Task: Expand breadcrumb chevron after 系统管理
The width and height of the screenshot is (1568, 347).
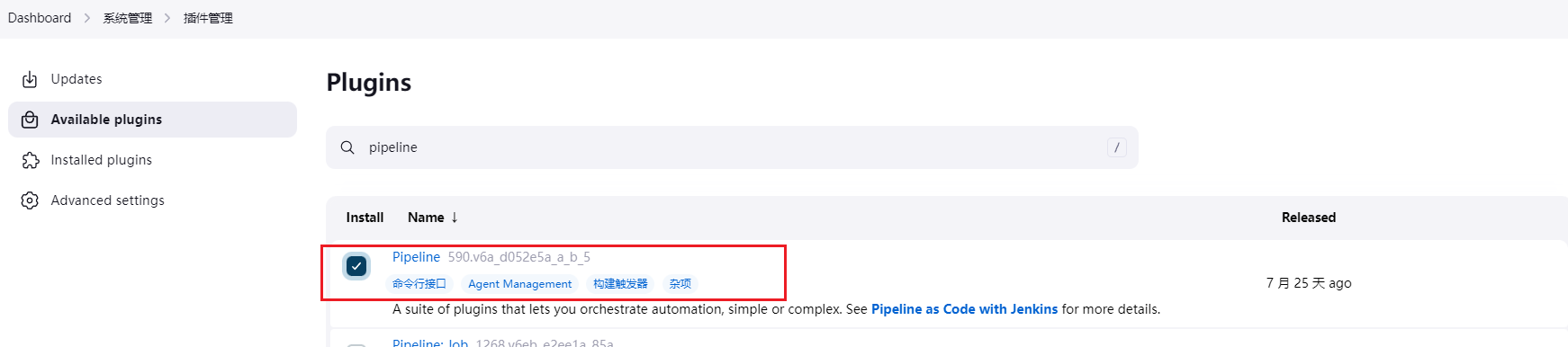Action: 168,18
